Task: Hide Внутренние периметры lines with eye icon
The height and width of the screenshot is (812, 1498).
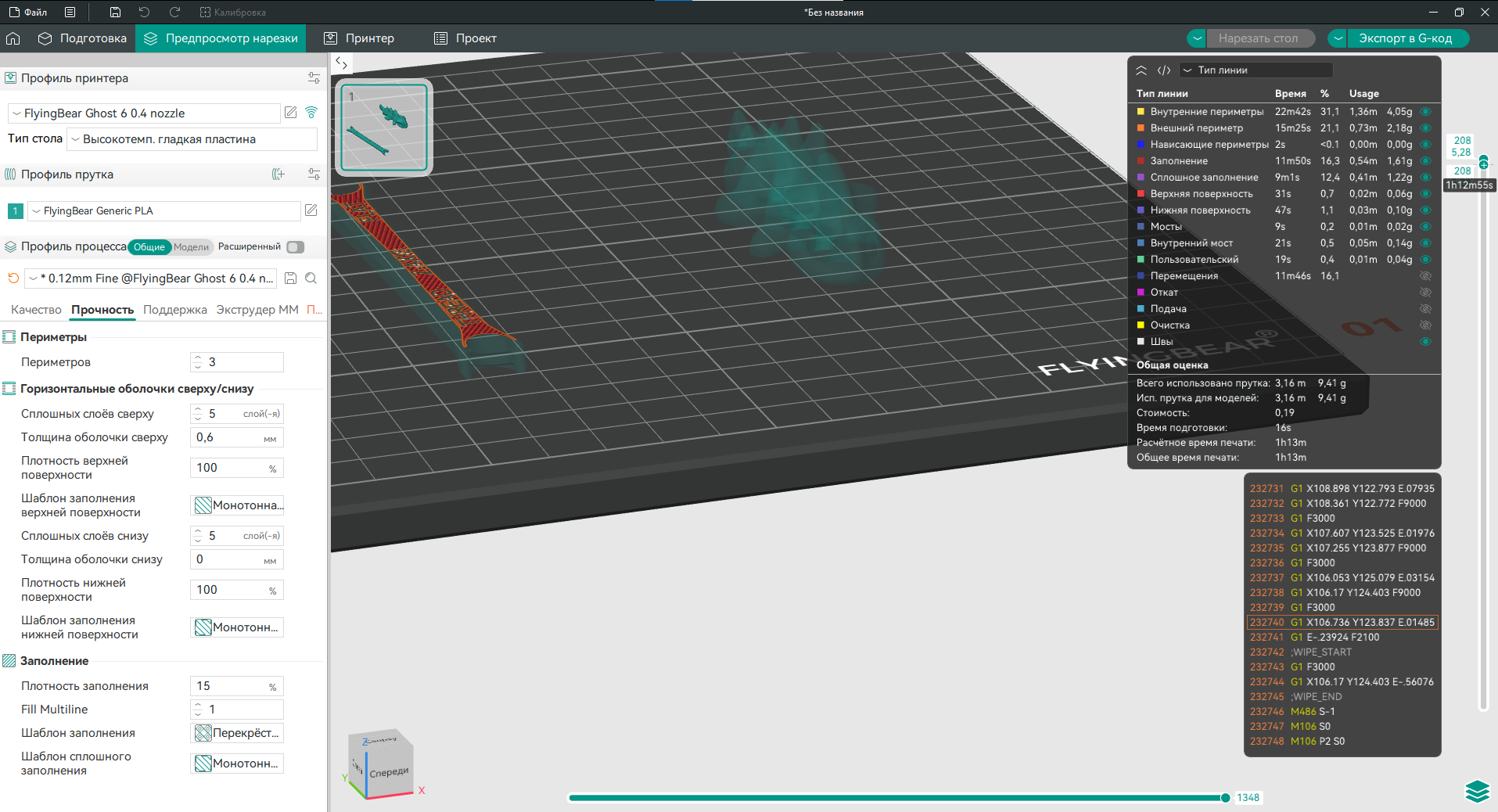Action: click(1425, 112)
